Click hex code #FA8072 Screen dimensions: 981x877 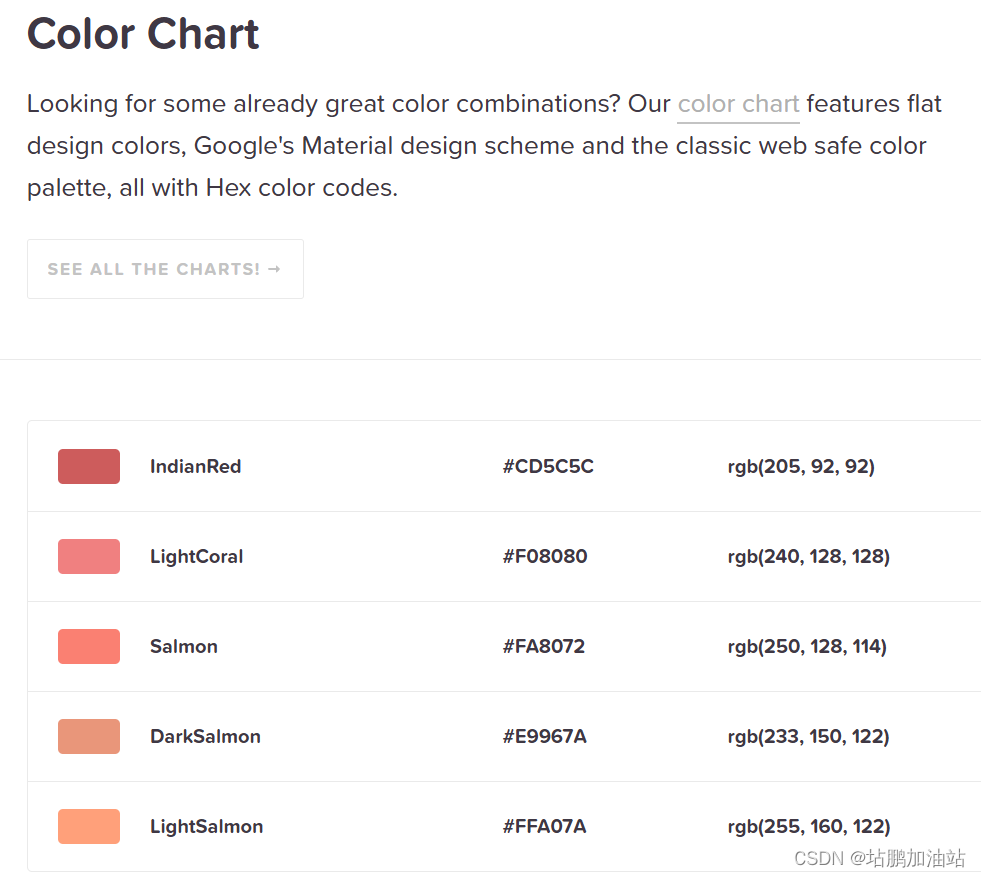click(x=544, y=646)
